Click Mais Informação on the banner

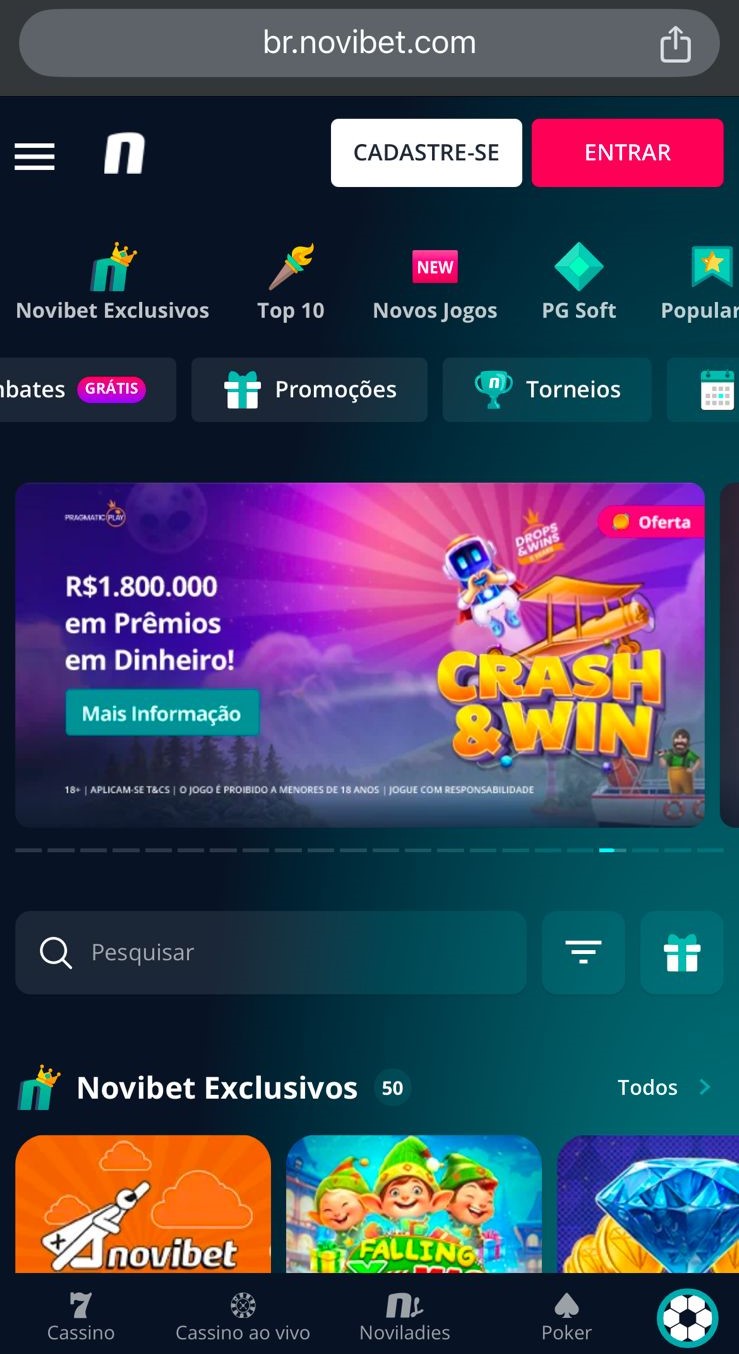click(x=162, y=713)
